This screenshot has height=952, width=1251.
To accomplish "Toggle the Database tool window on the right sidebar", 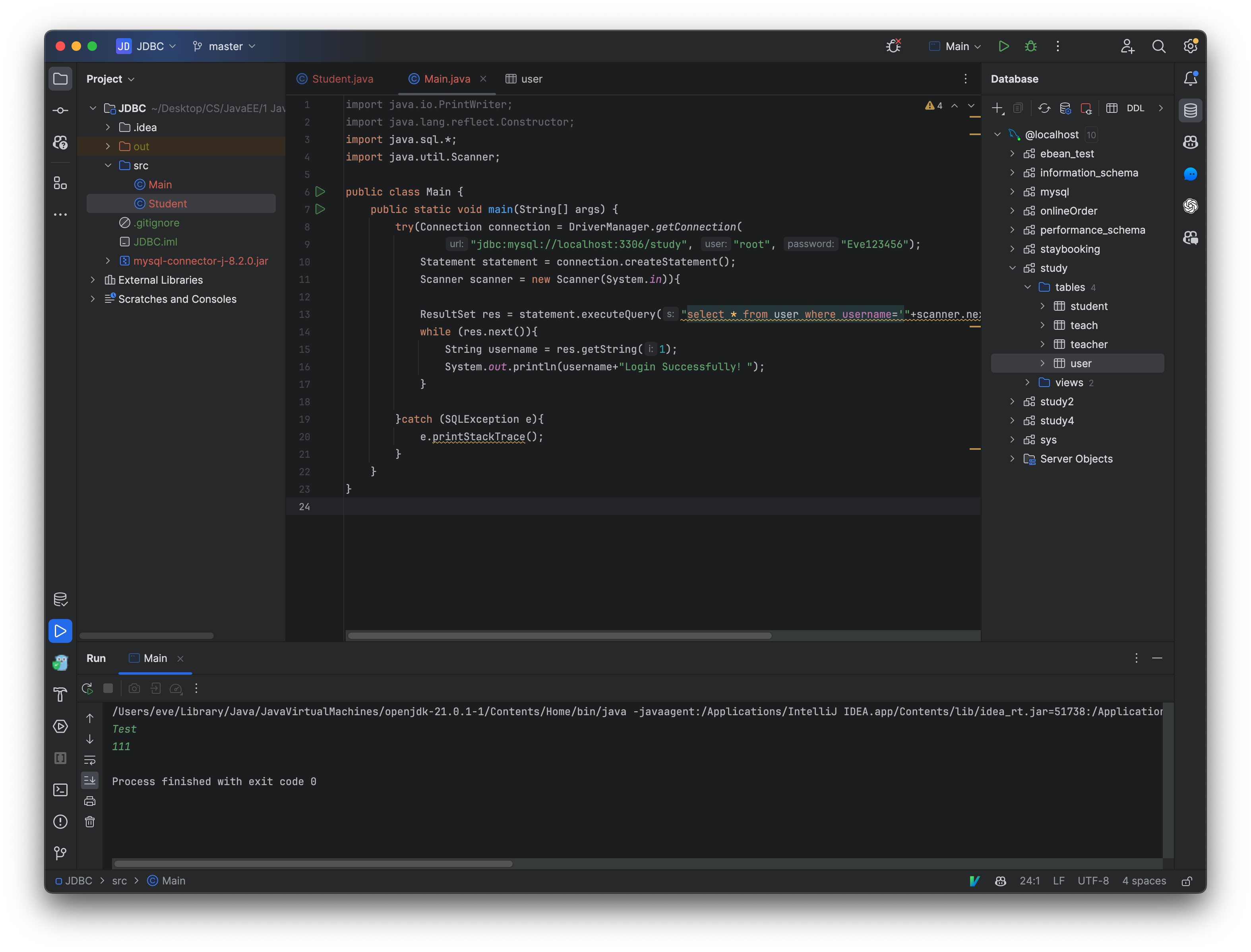I will pyautogui.click(x=1190, y=110).
